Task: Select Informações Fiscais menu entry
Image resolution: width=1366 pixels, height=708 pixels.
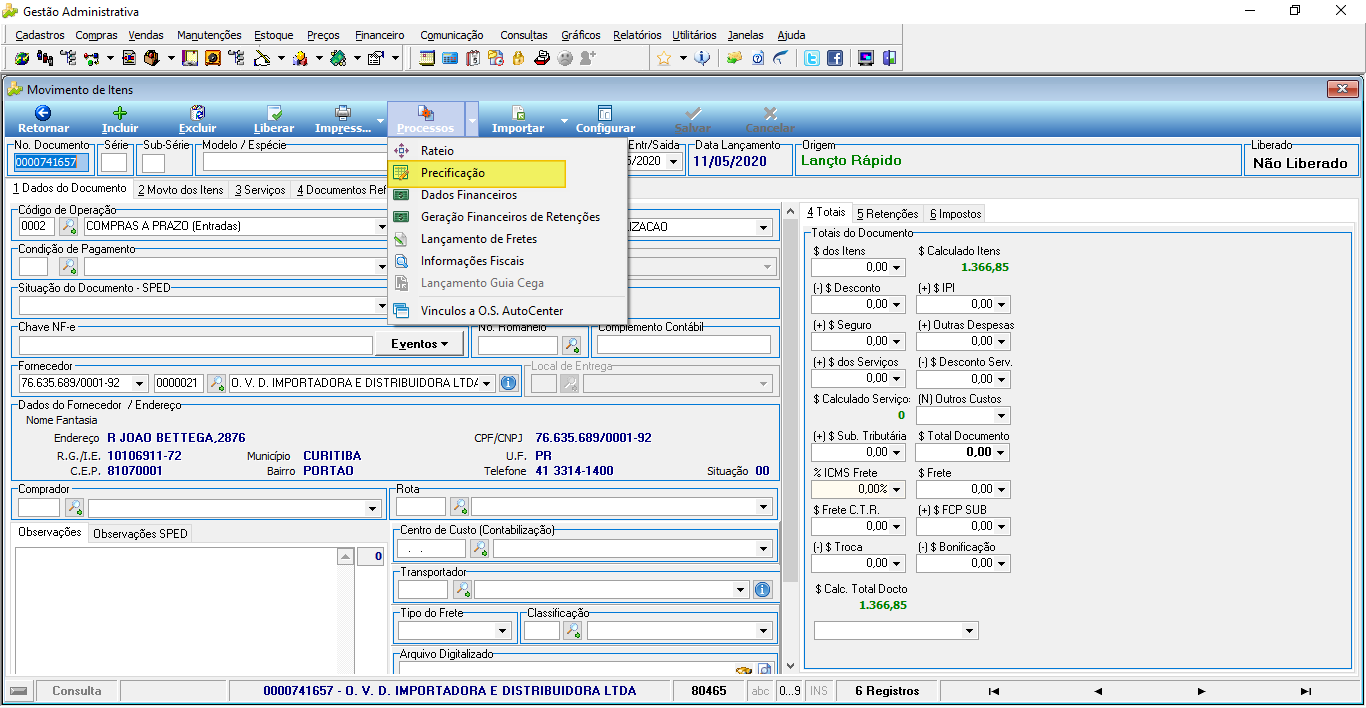Action: (x=508, y=261)
